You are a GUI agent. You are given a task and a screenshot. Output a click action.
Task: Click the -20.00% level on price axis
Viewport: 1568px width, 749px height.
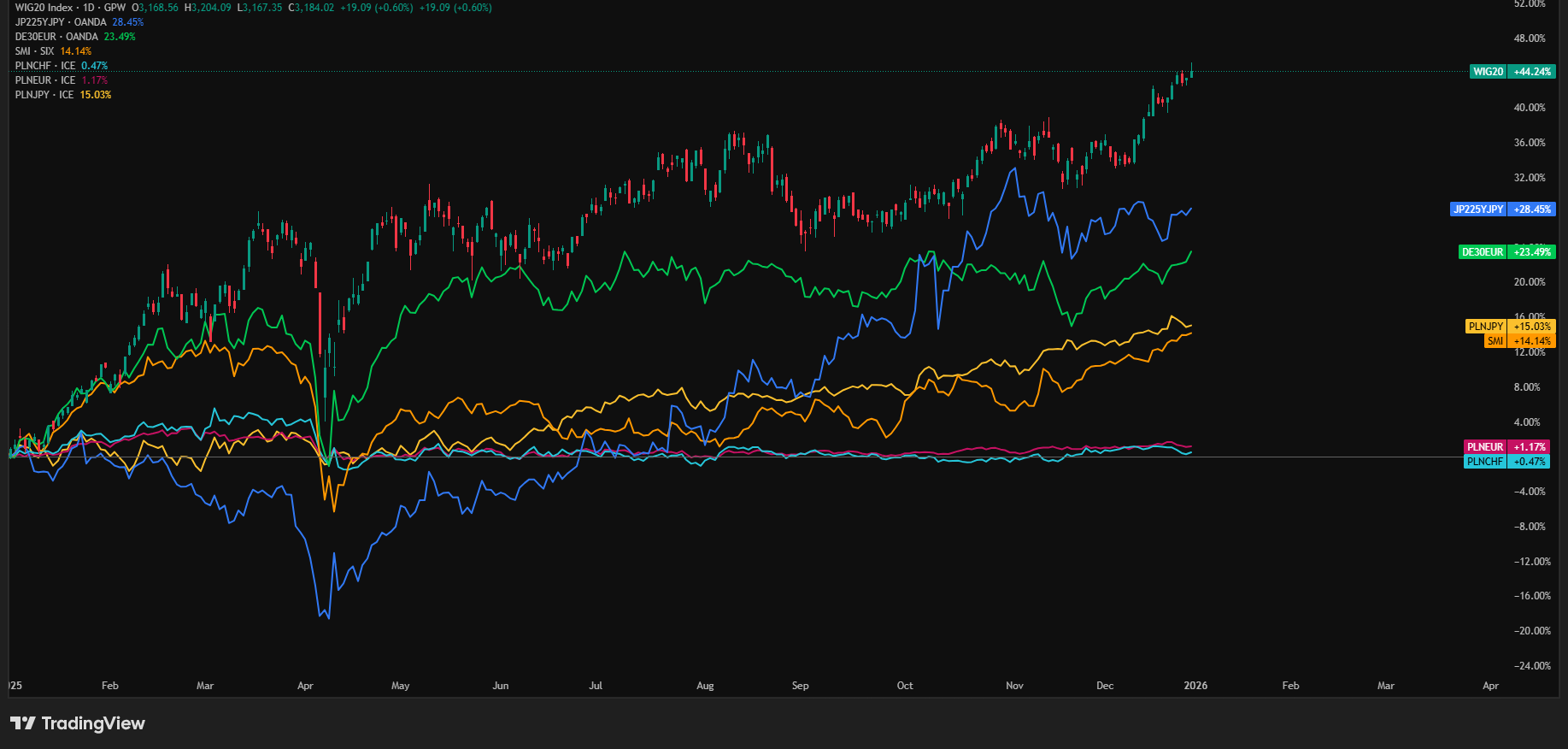pos(1531,631)
